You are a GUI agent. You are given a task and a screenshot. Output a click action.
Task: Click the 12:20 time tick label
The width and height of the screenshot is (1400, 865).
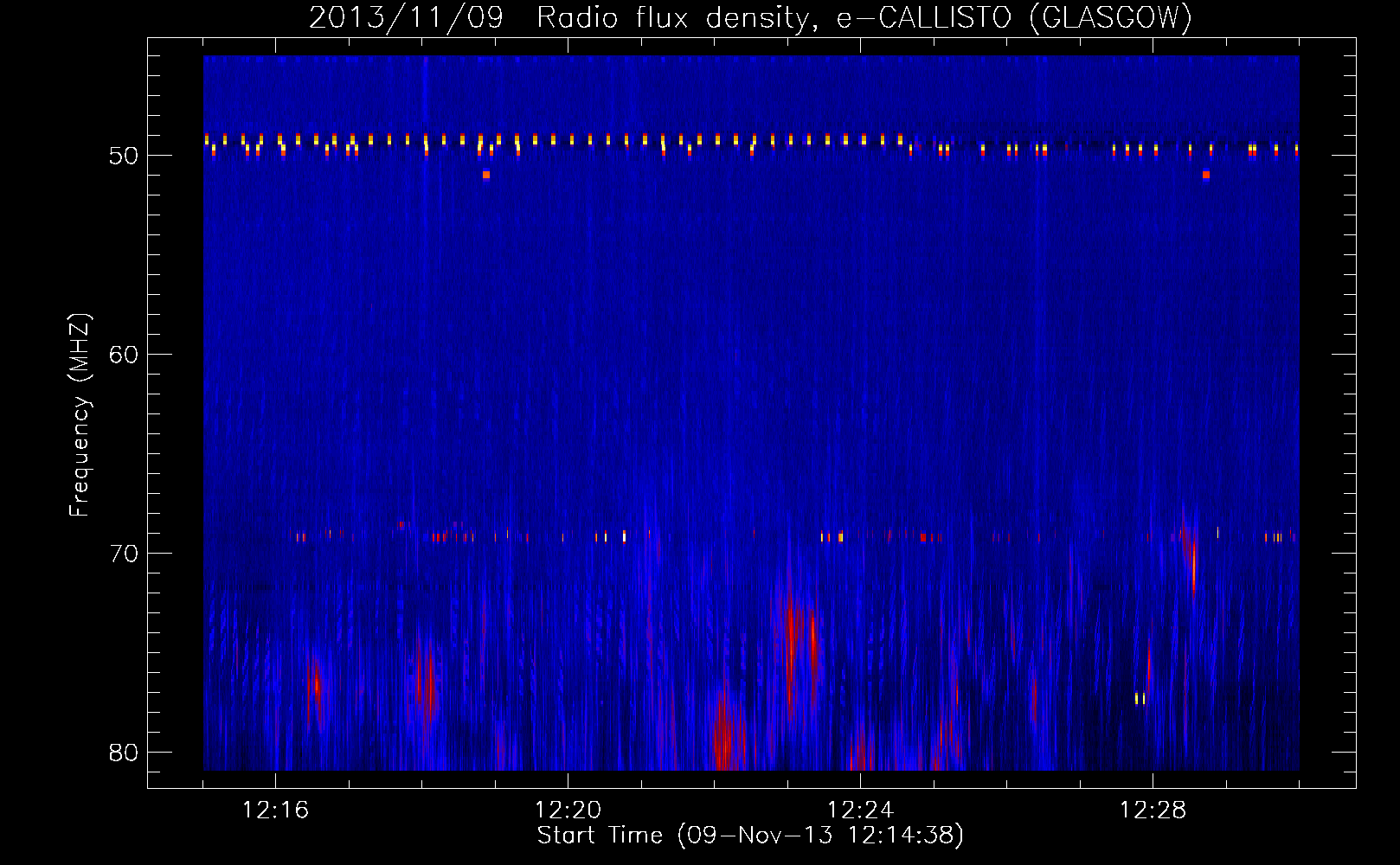[x=568, y=811]
